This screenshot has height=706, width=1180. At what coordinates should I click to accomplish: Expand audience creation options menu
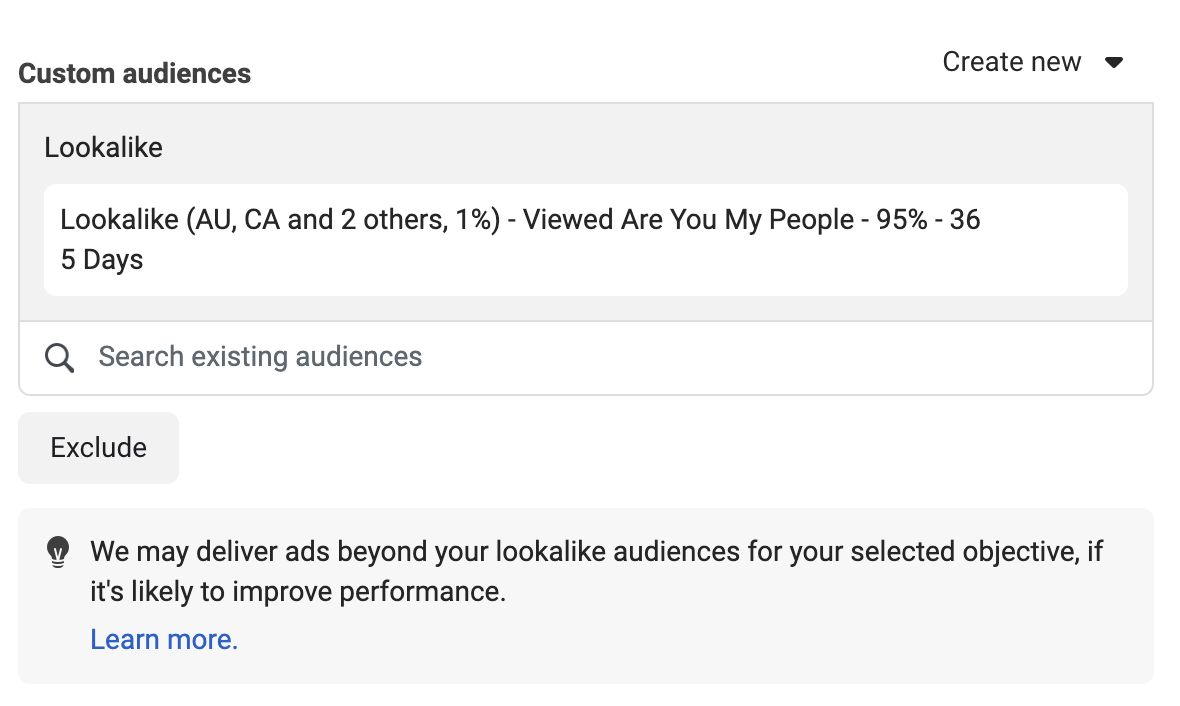coord(1032,62)
